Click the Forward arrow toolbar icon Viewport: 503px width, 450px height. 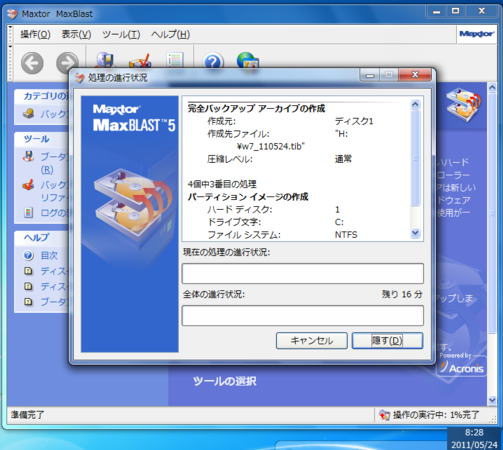coord(67,62)
